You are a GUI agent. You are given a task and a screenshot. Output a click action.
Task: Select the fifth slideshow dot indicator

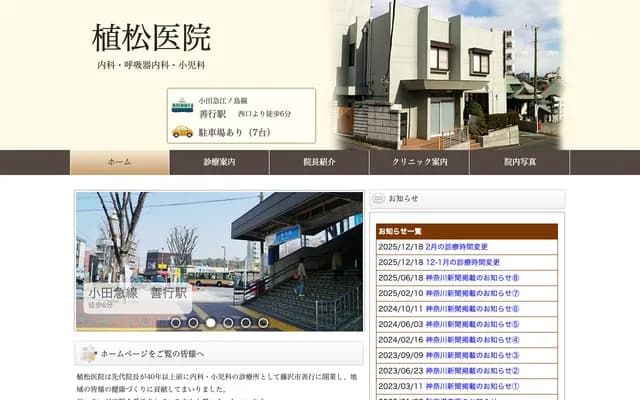coord(246,323)
